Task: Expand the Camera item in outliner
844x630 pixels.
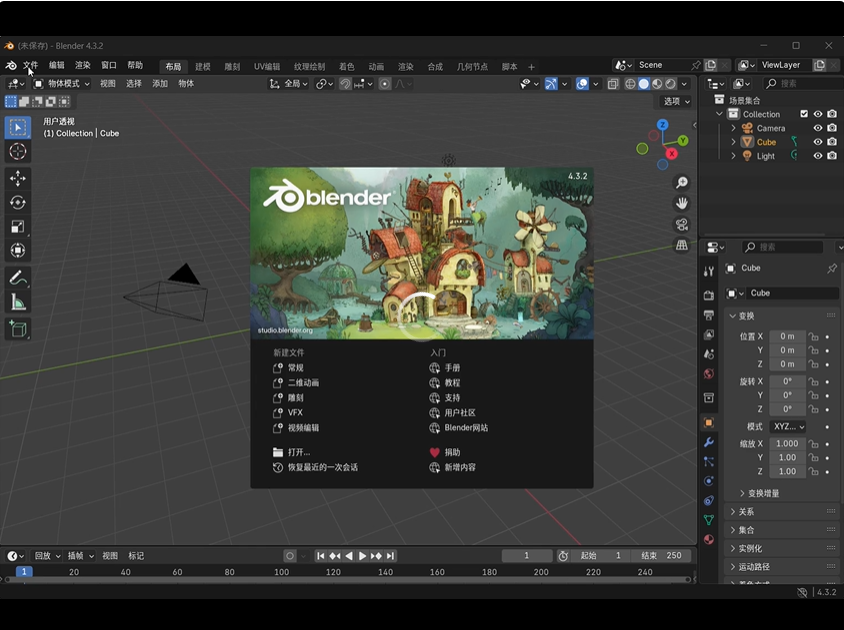Action: pyautogui.click(x=733, y=128)
